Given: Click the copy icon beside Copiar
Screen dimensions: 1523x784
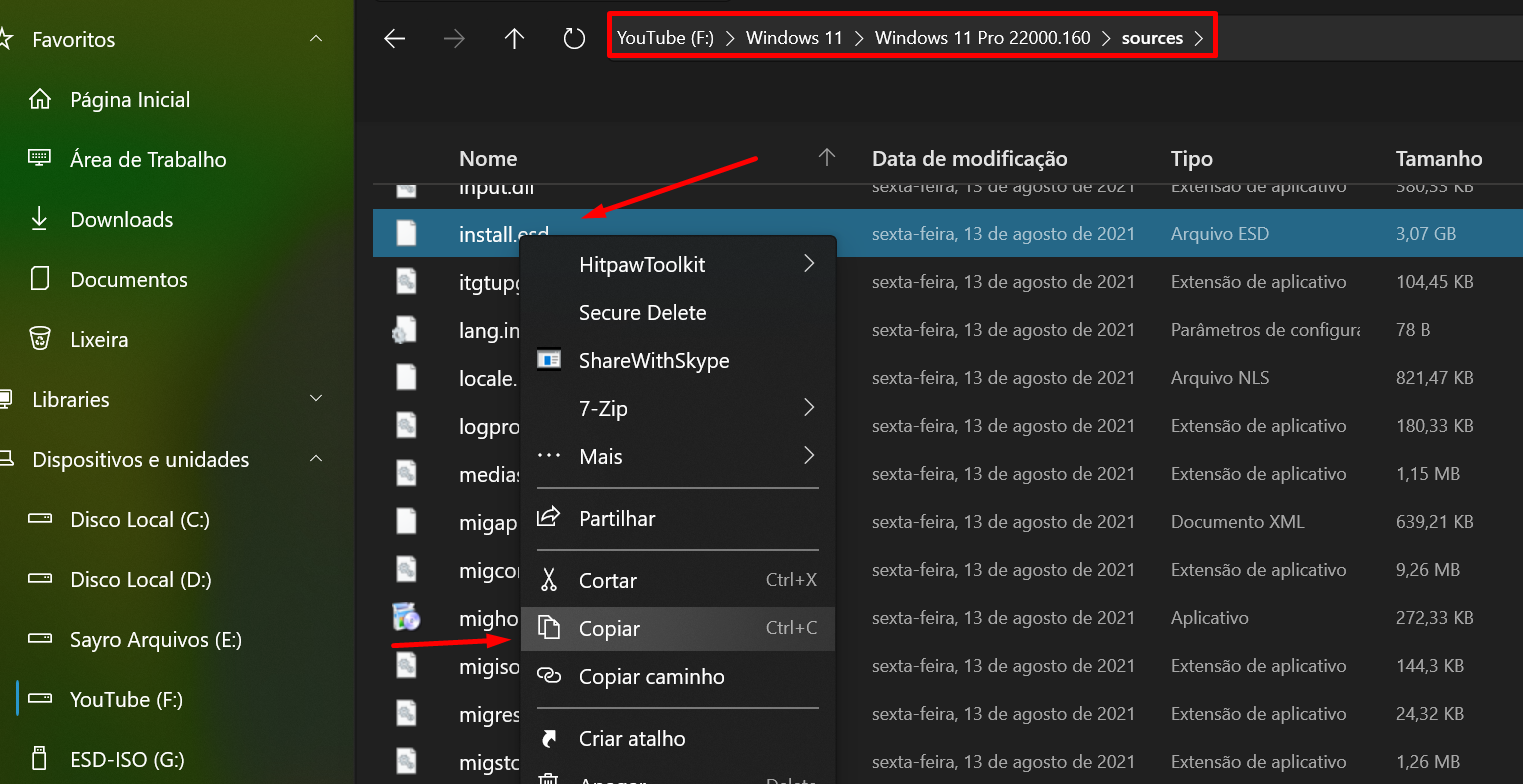Looking at the screenshot, I should tap(549, 628).
